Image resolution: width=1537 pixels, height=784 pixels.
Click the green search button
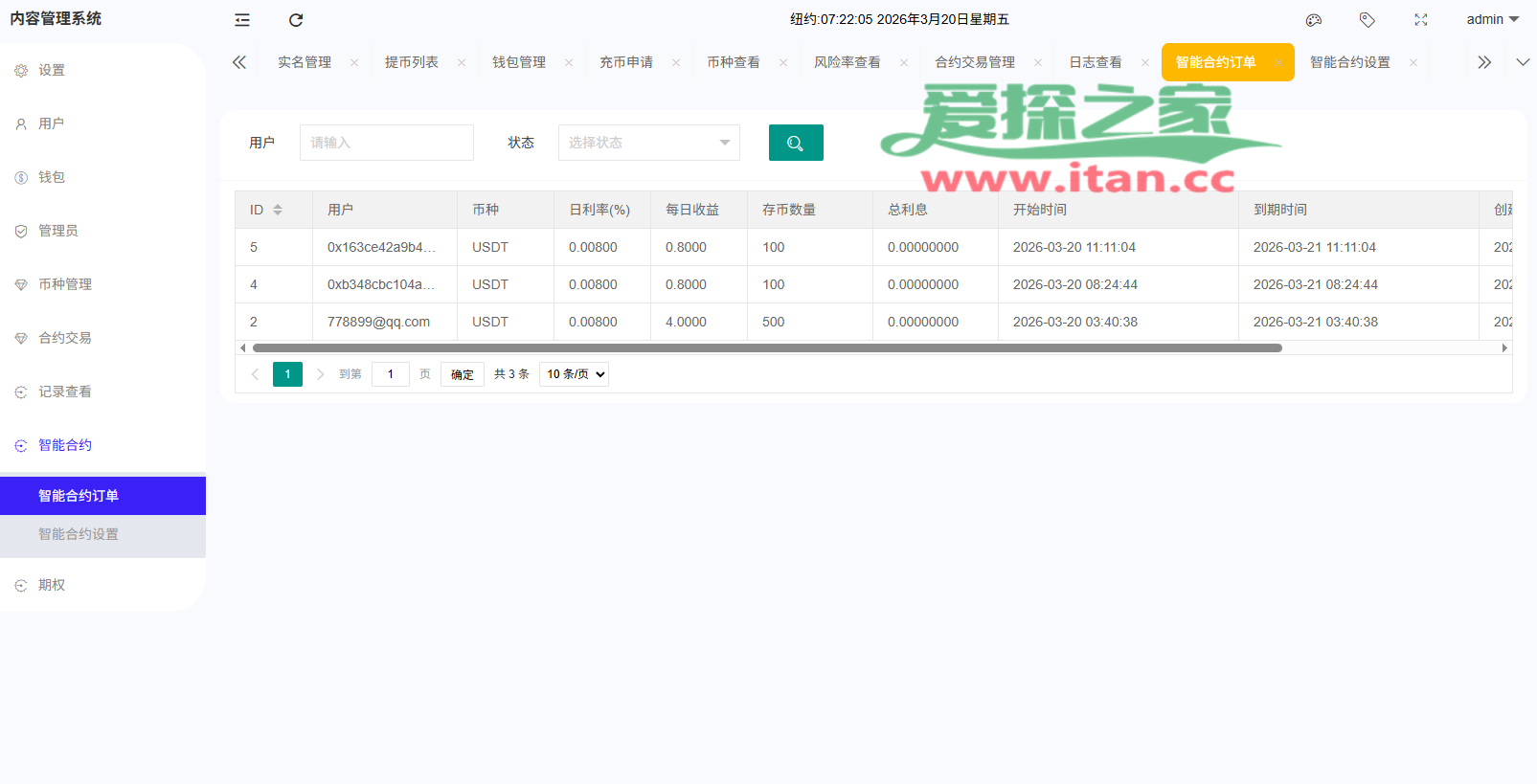[796, 143]
